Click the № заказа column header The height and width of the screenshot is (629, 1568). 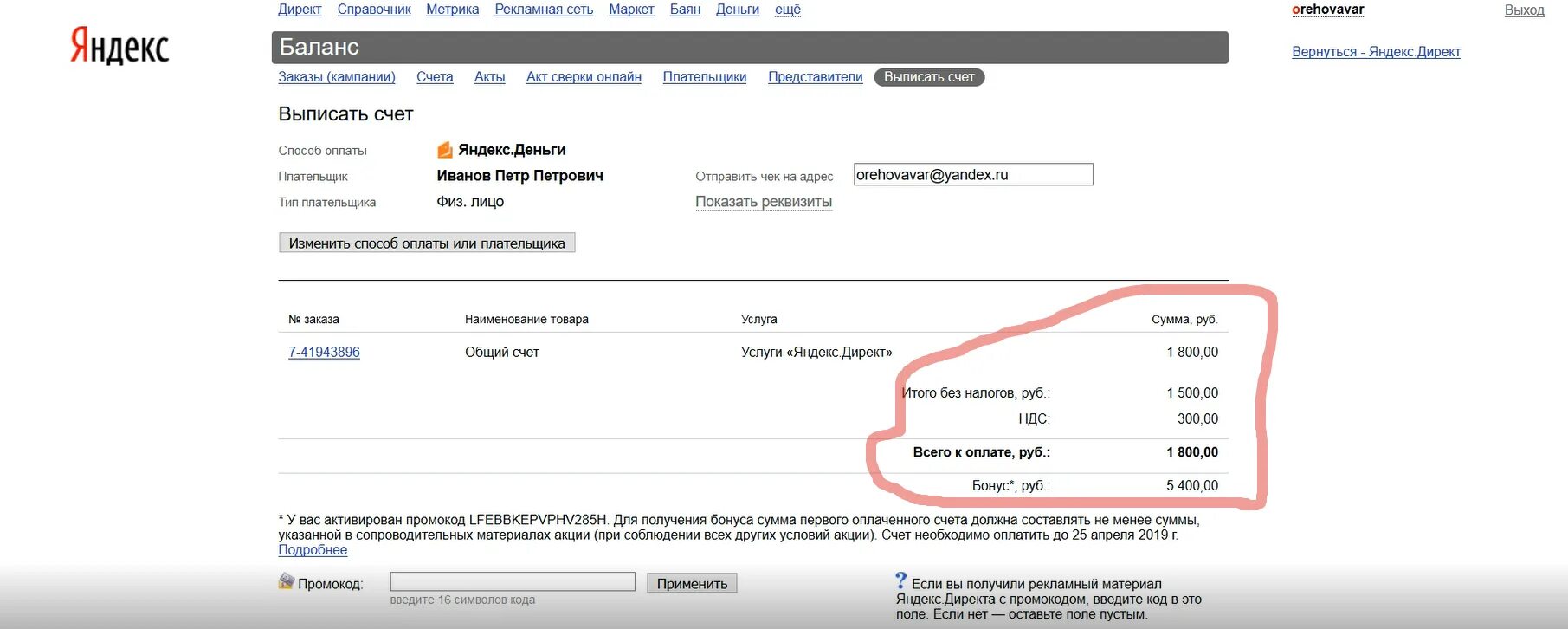(313, 320)
